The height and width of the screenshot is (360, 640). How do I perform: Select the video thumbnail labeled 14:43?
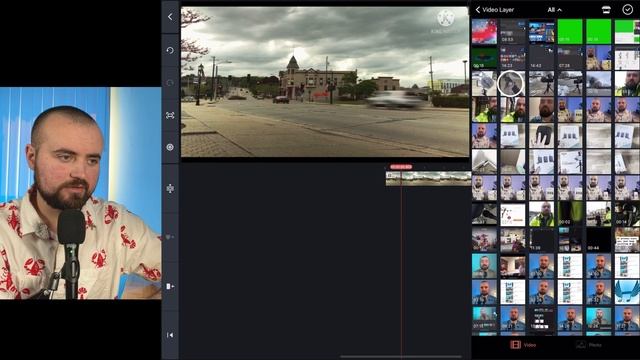(x=542, y=57)
